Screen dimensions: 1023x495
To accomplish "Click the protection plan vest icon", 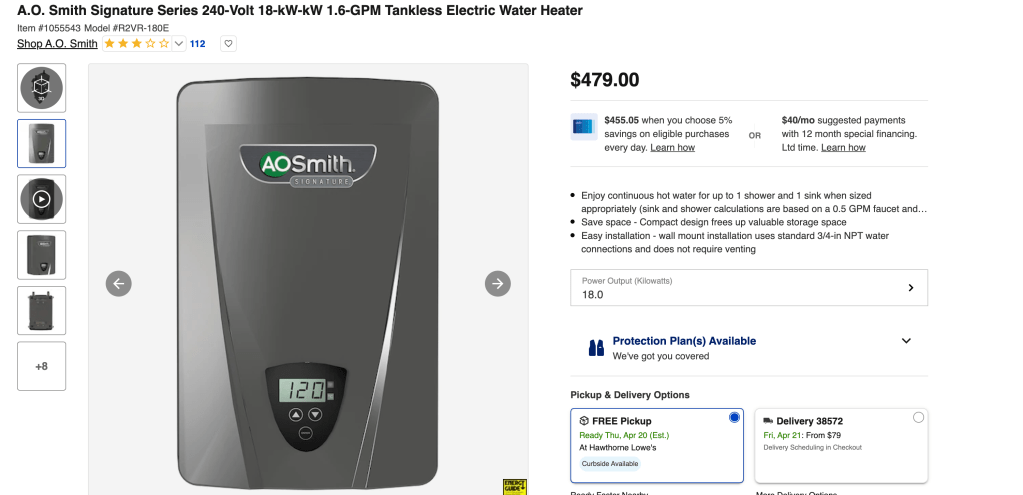I will tap(596, 348).
